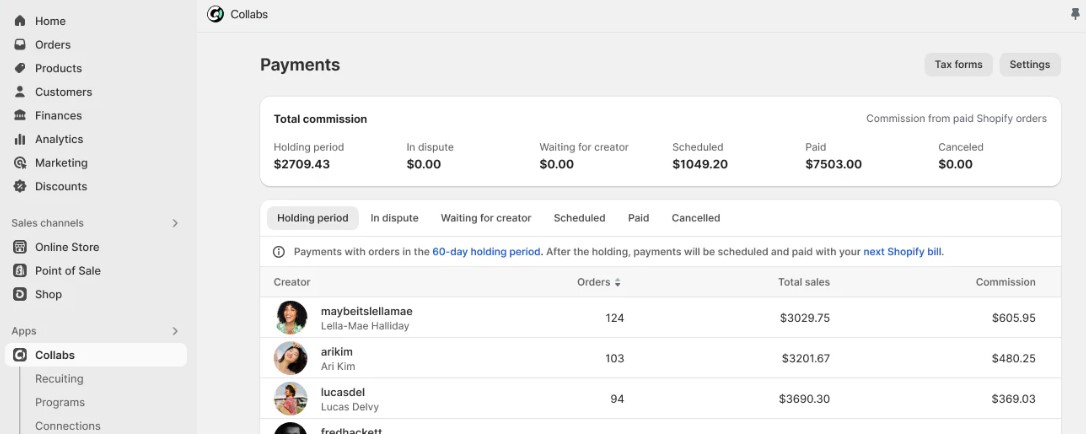Expand the Apps section chevron
The width and height of the screenshot is (1086, 434).
coord(175,331)
